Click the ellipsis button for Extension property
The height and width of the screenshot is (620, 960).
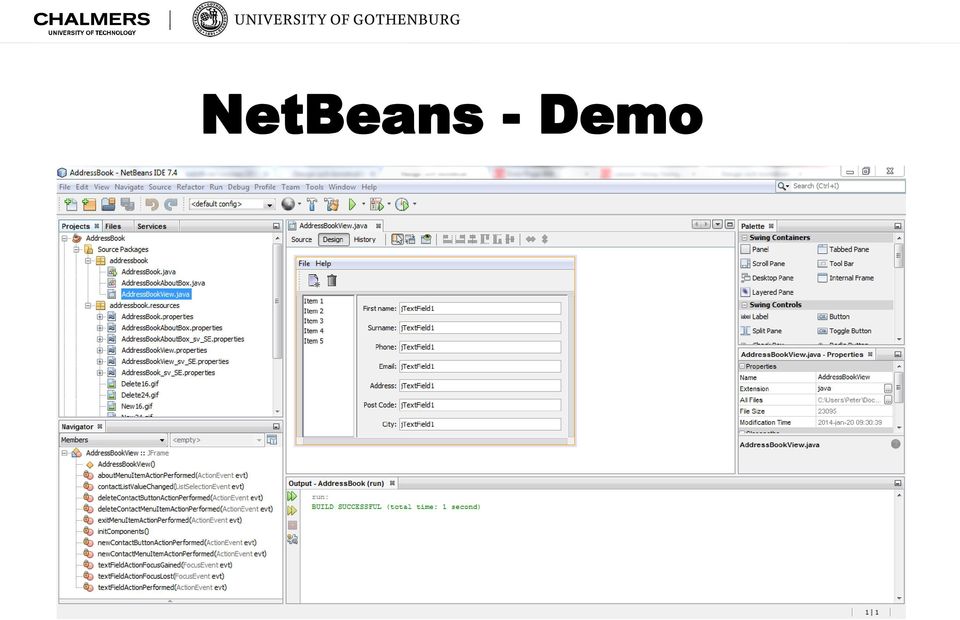pyautogui.click(x=888, y=389)
